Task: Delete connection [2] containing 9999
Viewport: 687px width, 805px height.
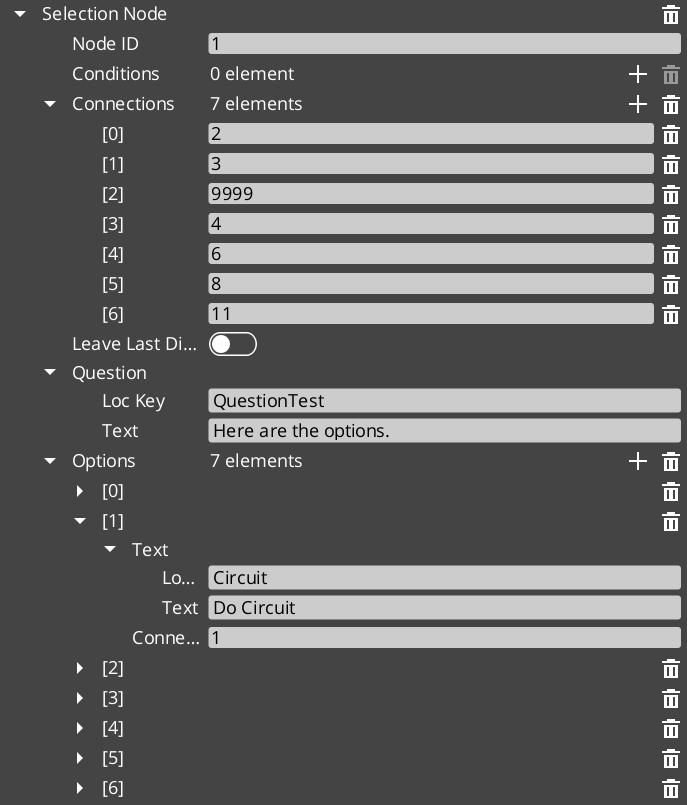Action: (671, 194)
